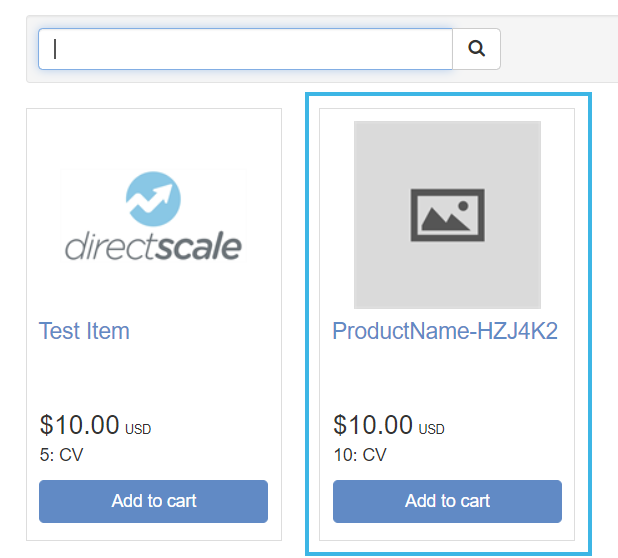
Task: Add ProductName-HZJ4K2 to cart
Action: (447, 501)
